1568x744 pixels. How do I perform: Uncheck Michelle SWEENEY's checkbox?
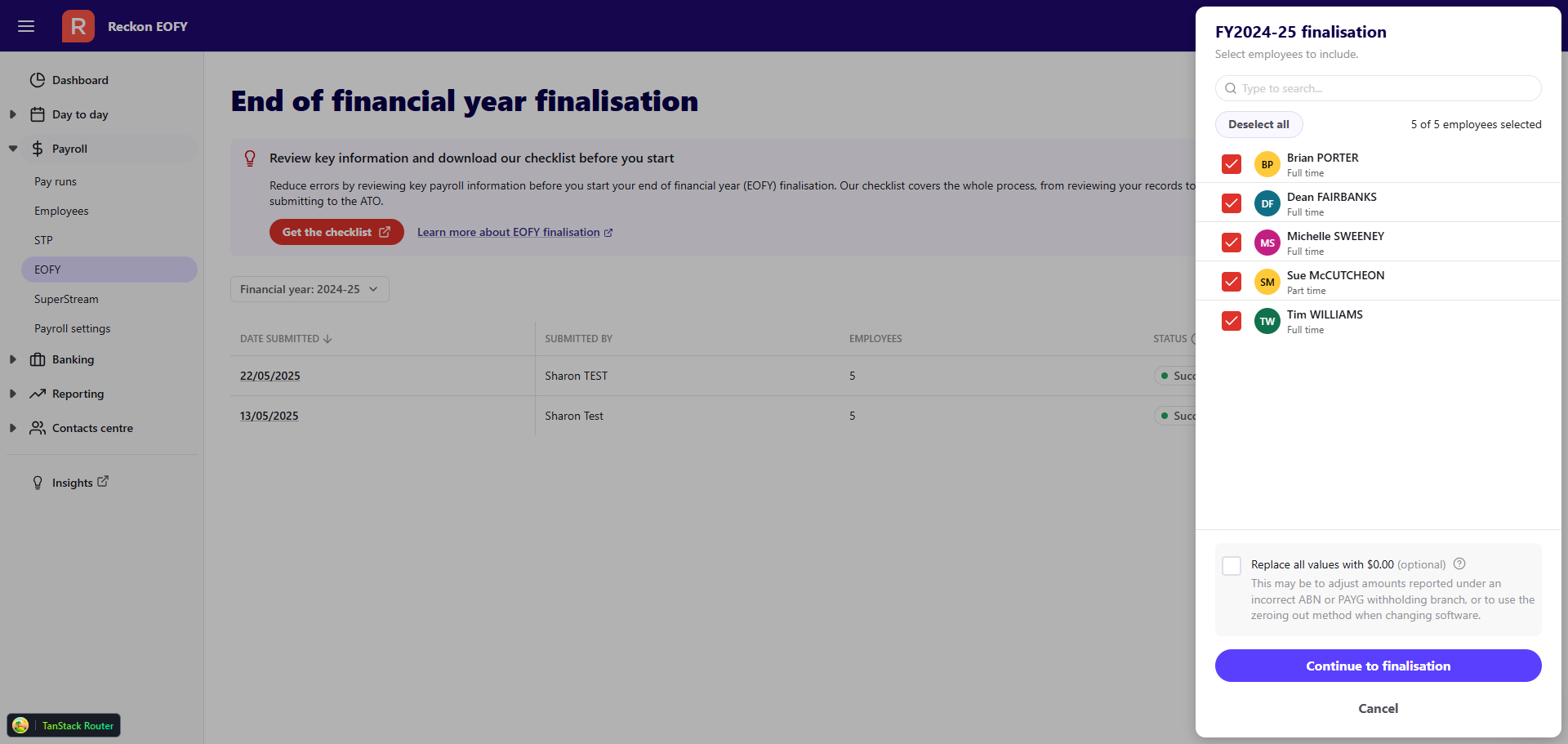pos(1232,243)
